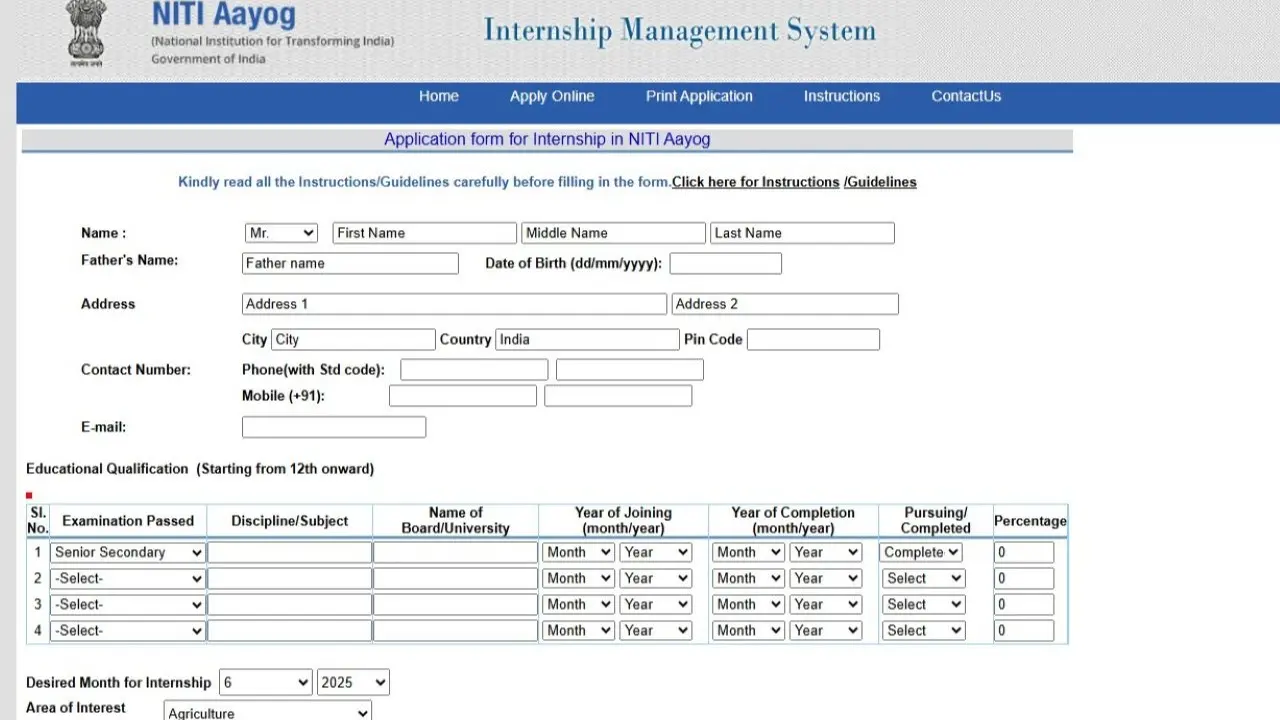Click the Government of India emblem logo
This screenshot has width=1280, height=720.
coord(86,32)
